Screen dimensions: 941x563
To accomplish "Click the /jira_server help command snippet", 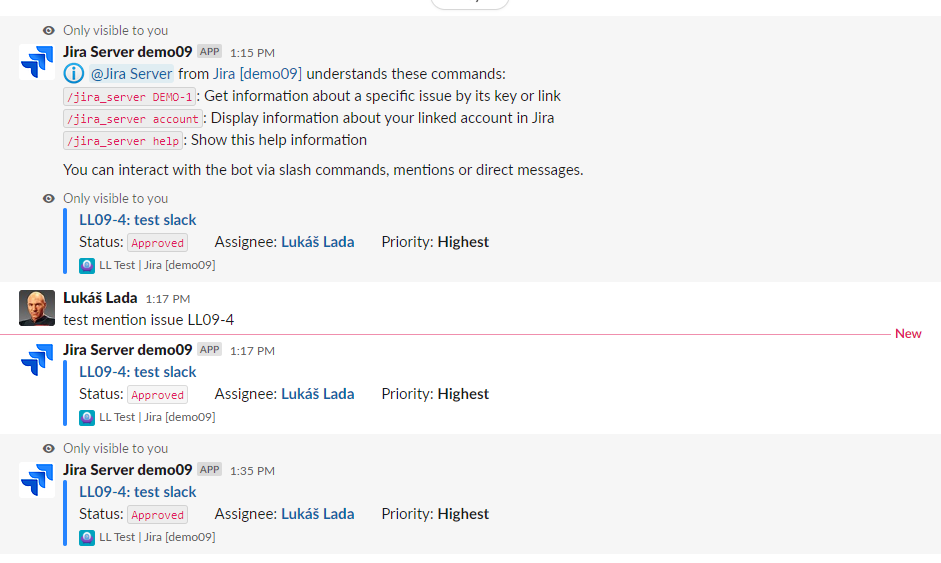I will (123, 140).
